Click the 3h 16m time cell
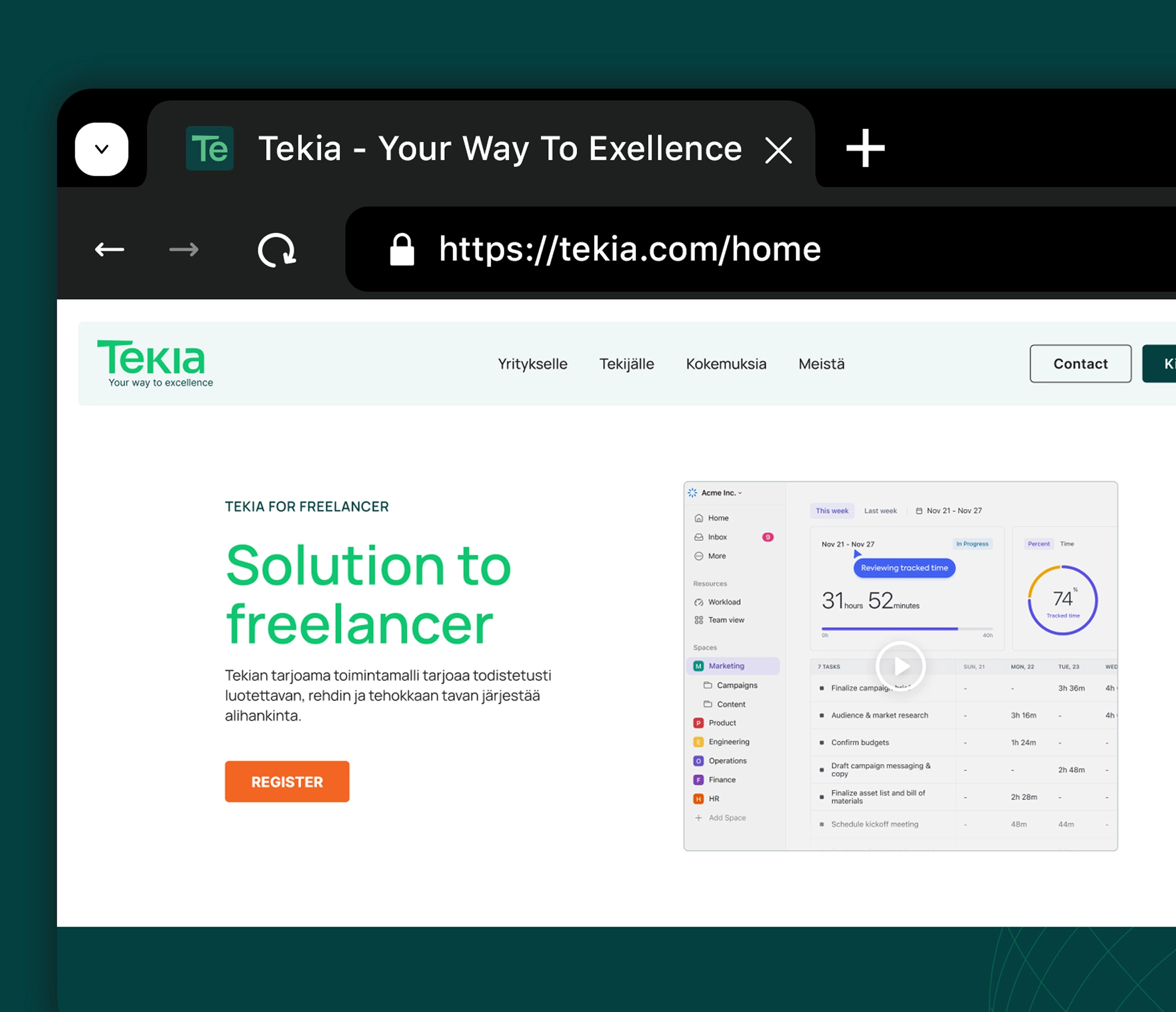 pyautogui.click(x=1023, y=716)
